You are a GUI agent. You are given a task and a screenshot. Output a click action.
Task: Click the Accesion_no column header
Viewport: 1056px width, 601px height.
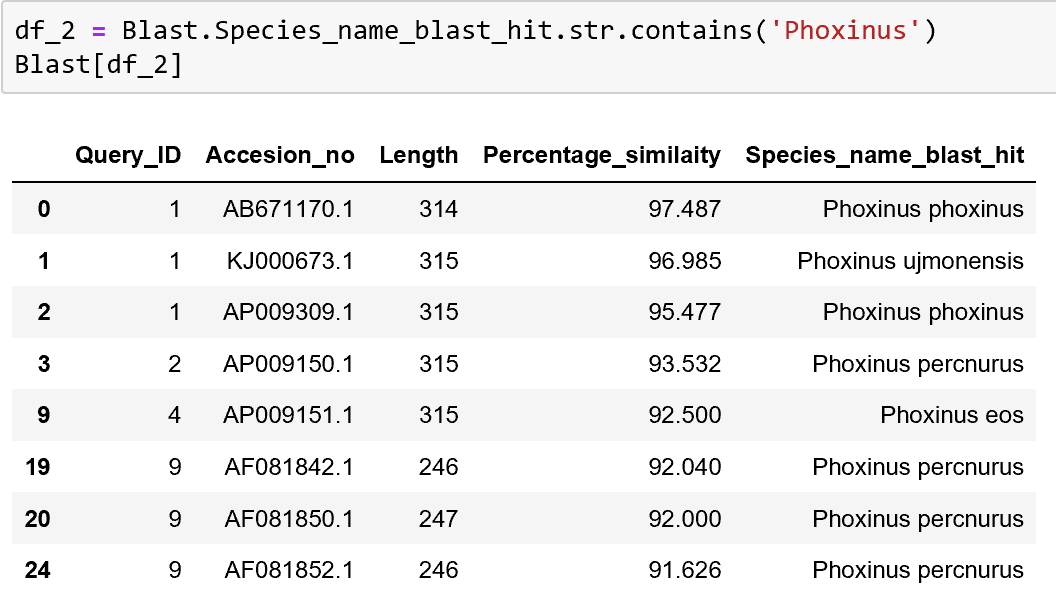tap(280, 155)
